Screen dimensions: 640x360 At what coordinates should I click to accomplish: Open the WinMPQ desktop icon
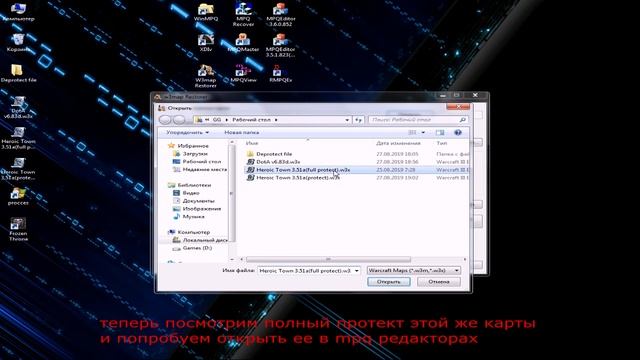pos(206,12)
